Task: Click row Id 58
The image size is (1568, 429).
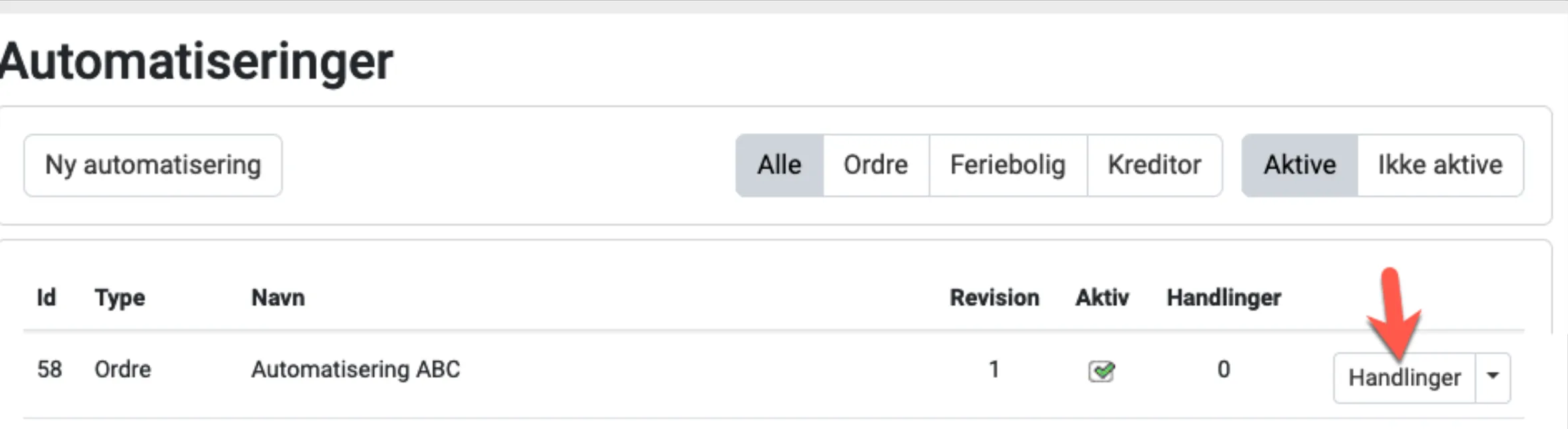Action: [49, 370]
